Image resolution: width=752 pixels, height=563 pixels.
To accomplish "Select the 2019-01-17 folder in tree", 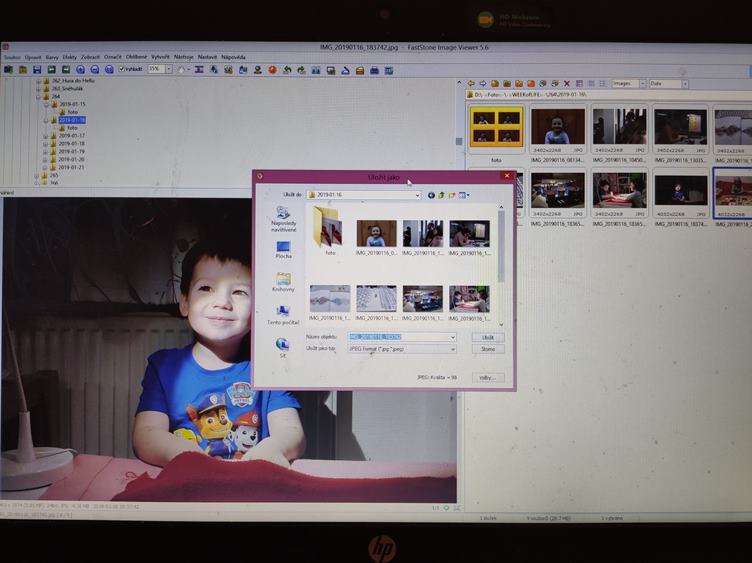I will pyautogui.click(x=71, y=136).
